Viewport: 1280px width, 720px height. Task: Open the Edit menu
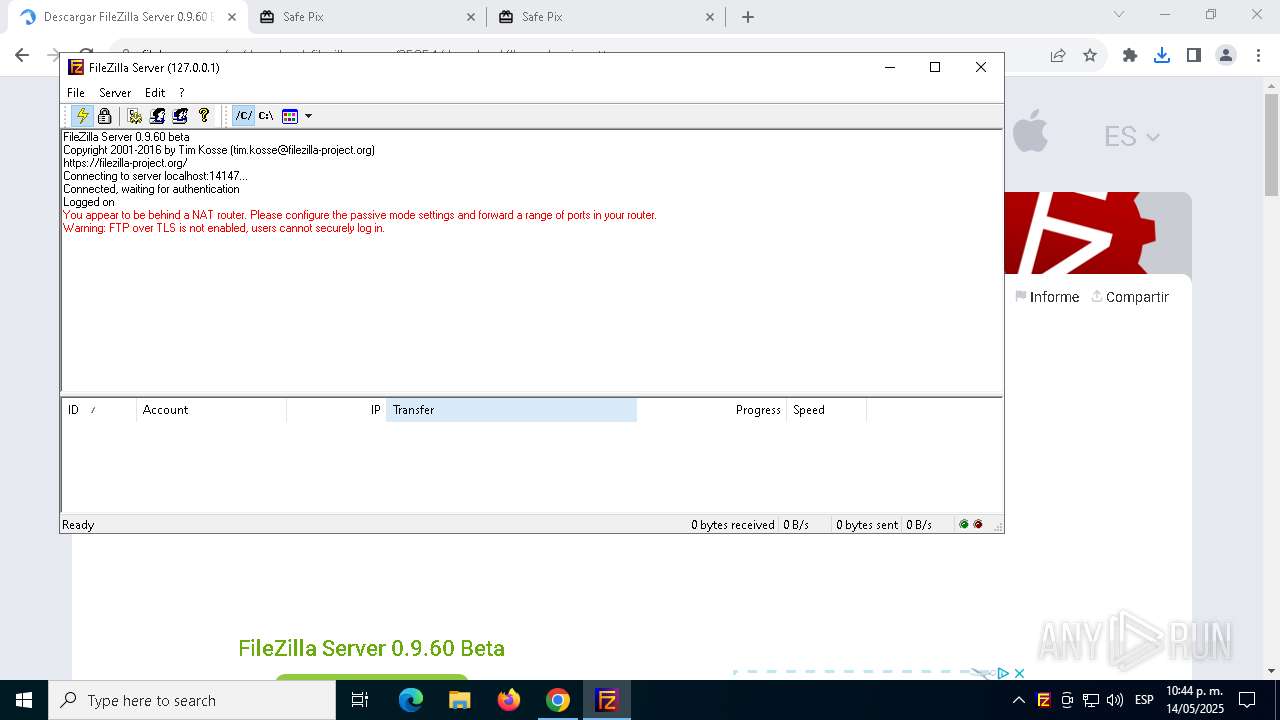click(155, 92)
